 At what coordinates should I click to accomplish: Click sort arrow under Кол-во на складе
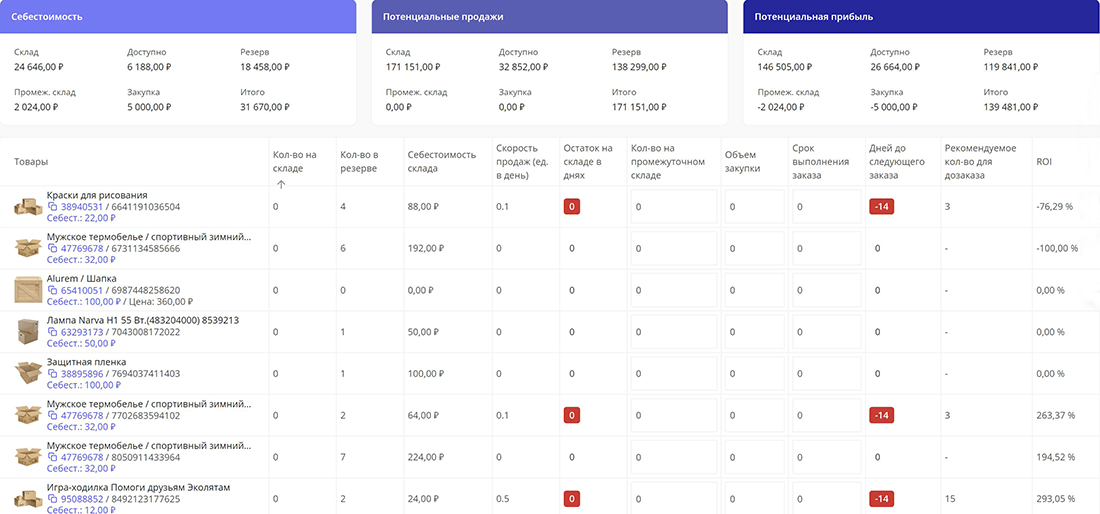(x=281, y=184)
